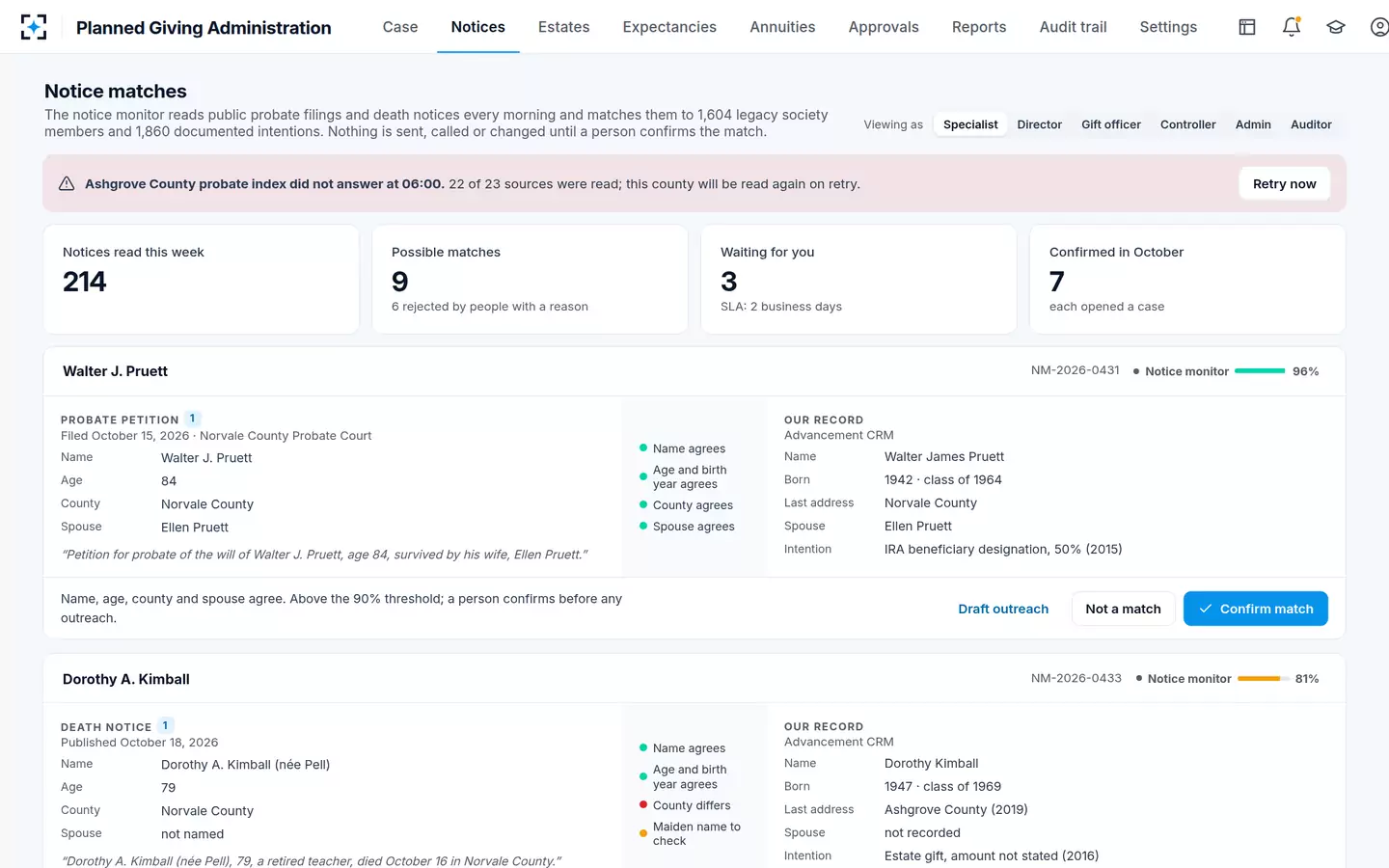Open the Approvals tab

point(884,27)
